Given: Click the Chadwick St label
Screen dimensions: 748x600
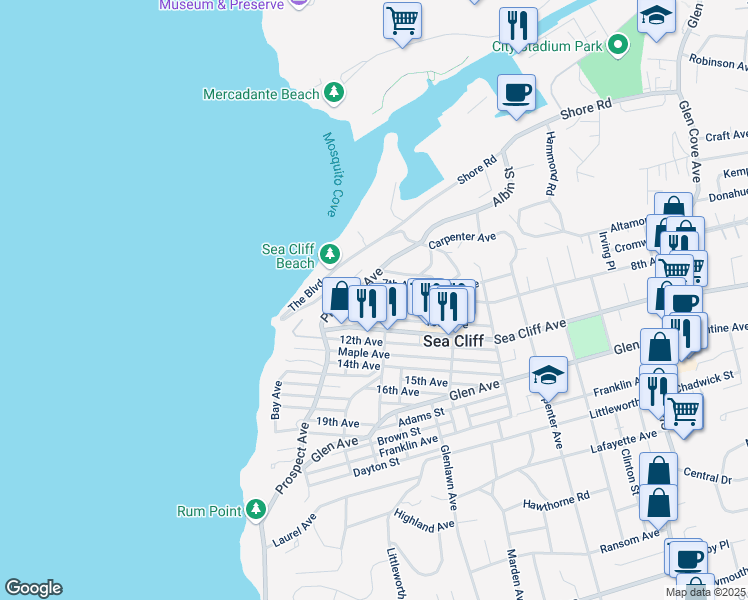Looking at the screenshot, I should 706,382.
